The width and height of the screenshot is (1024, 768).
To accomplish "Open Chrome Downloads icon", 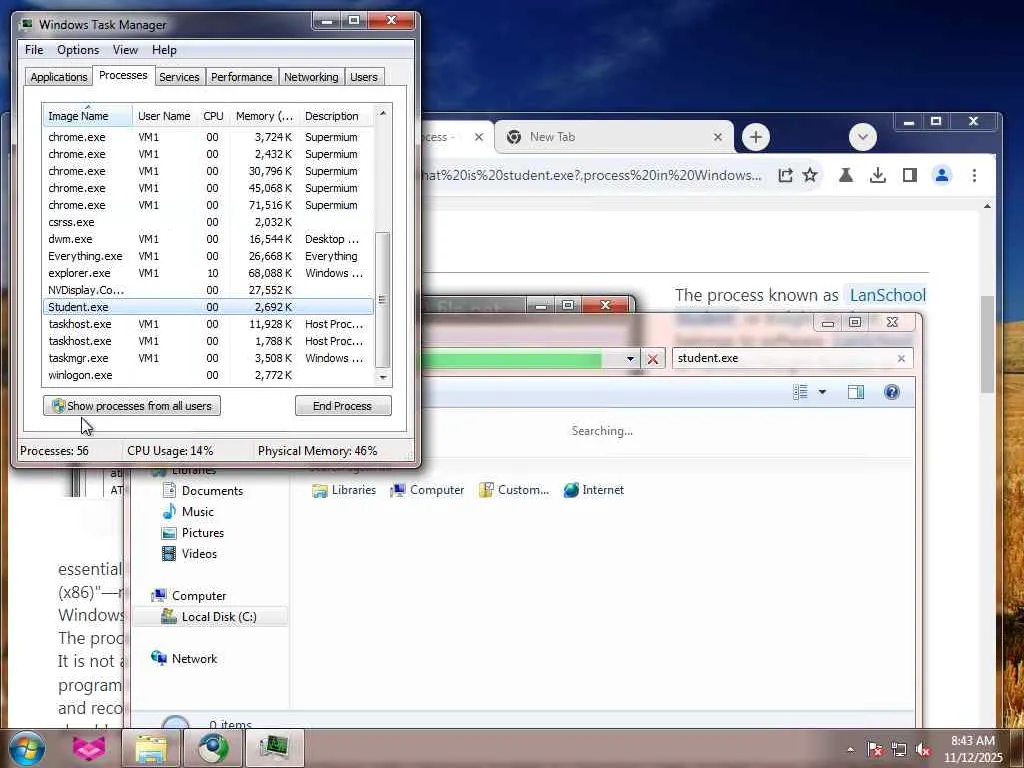I will pos(878,175).
